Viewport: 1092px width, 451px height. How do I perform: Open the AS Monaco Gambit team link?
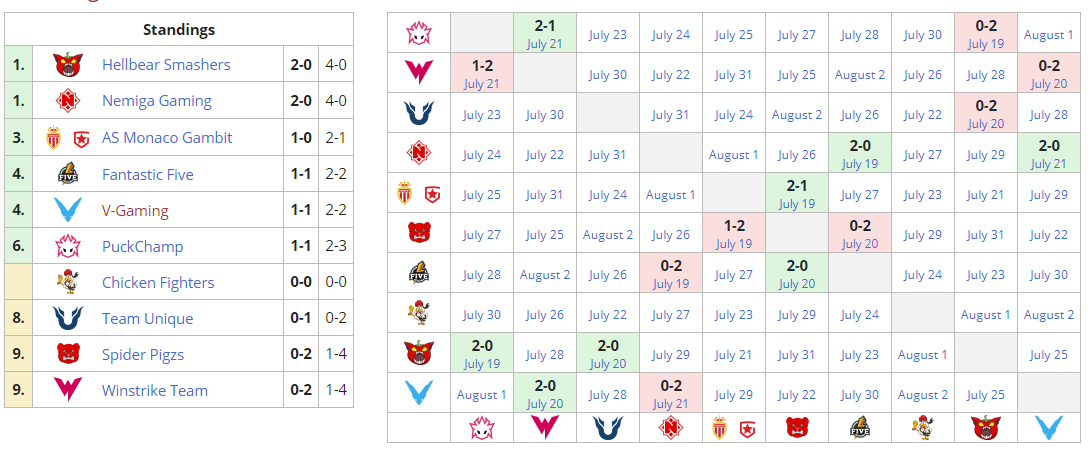click(167, 138)
